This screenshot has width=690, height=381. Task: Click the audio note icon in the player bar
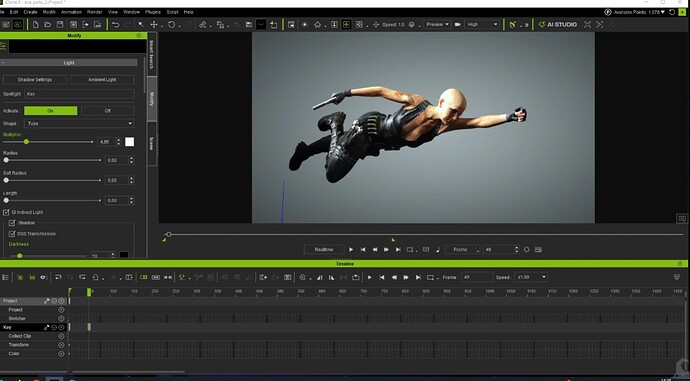[437, 249]
